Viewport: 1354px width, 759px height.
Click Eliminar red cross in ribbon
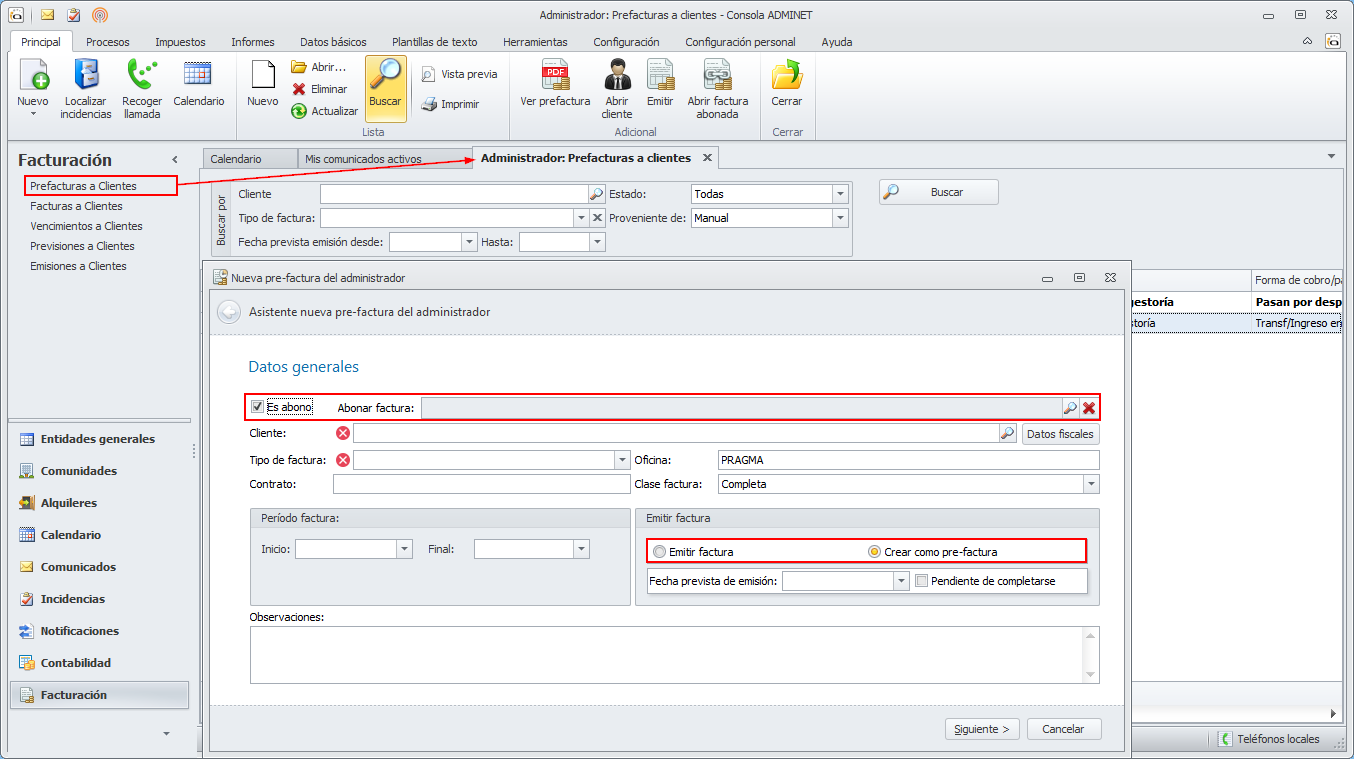(x=298, y=89)
